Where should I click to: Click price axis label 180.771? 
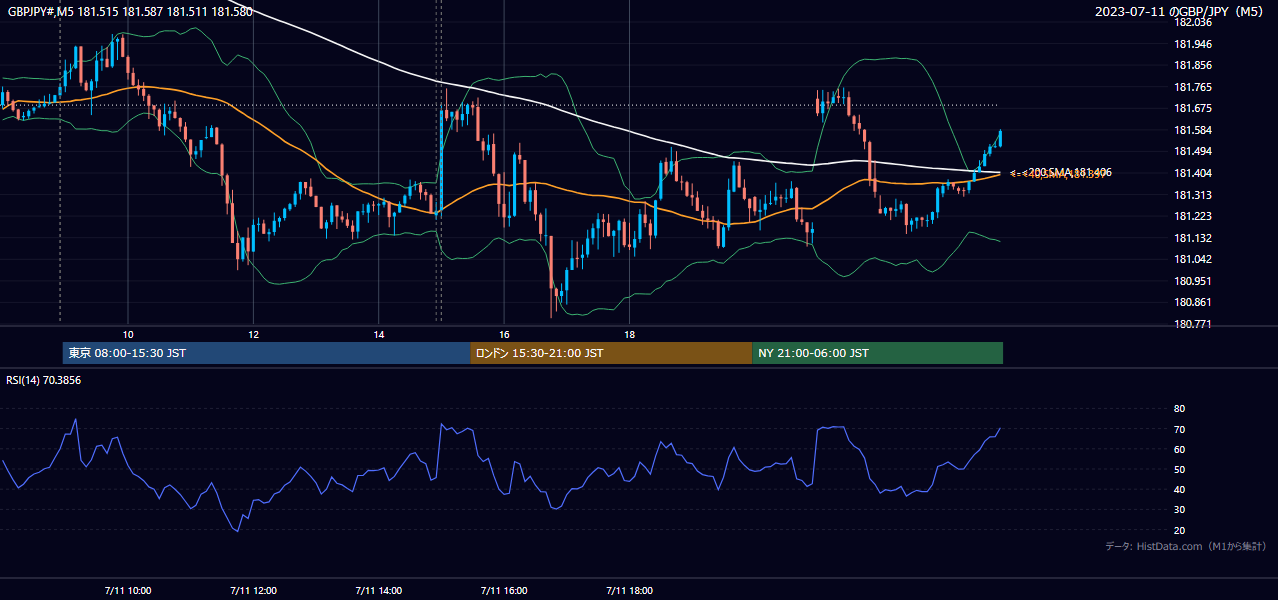[1193, 324]
